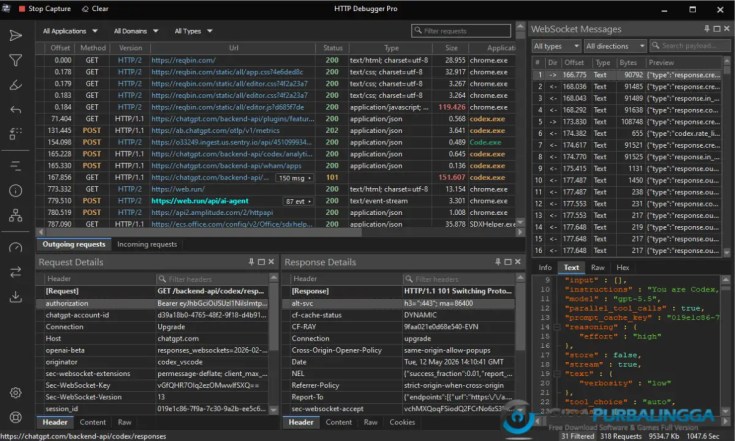
Task: Open Response Details Content tab
Action: [339, 422]
